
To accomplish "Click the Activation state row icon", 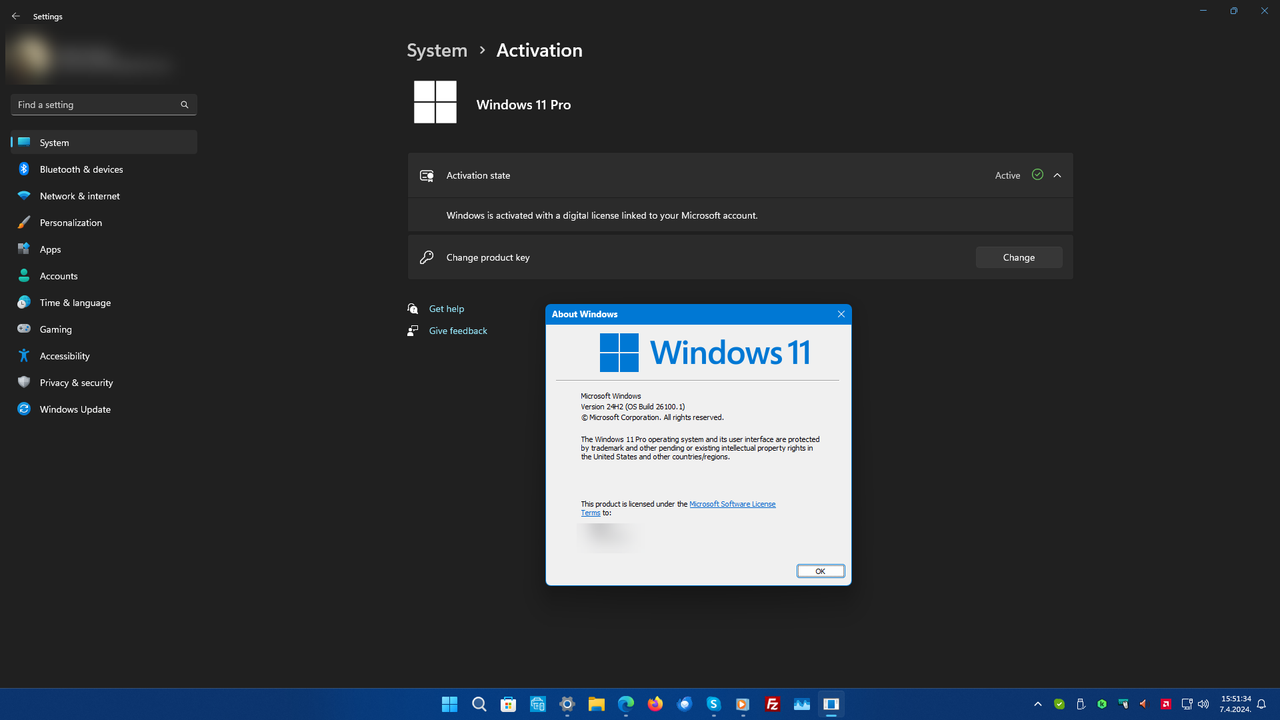I will pyautogui.click(x=427, y=175).
